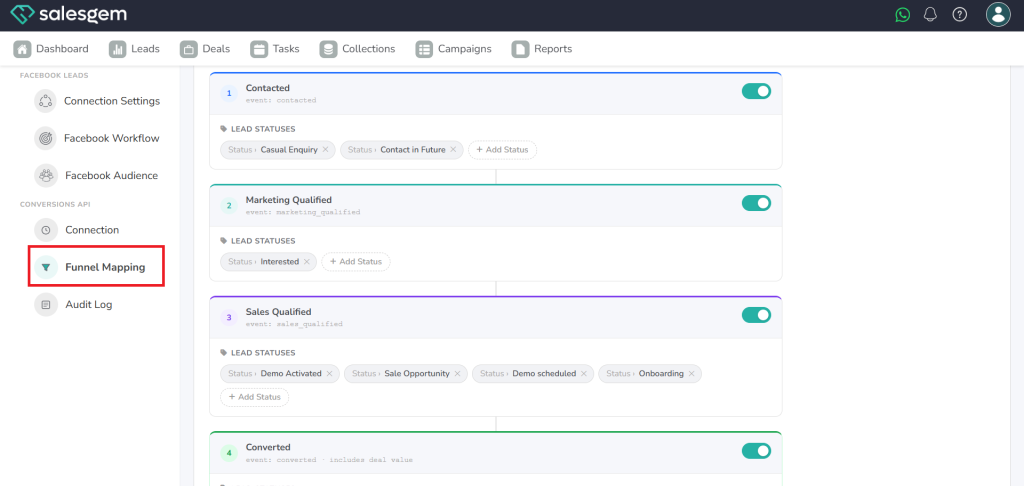Remove Casual Enquiry status
Image resolution: width=1024 pixels, height=486 pixels.
click(x=325, y=150)
